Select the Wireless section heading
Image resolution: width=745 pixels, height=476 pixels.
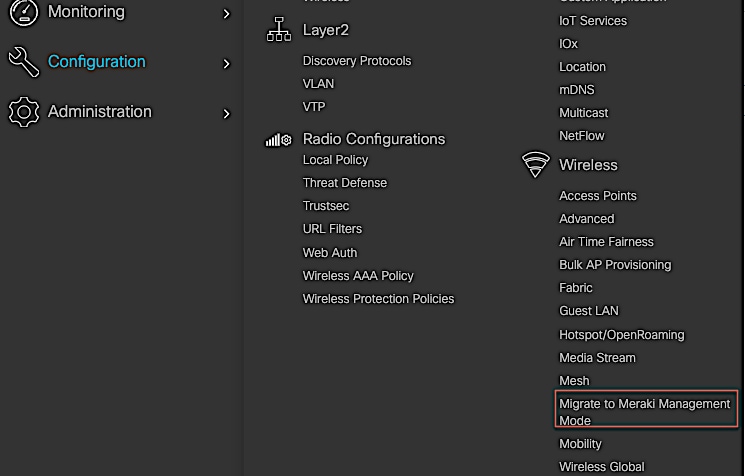tap(588, 165)
